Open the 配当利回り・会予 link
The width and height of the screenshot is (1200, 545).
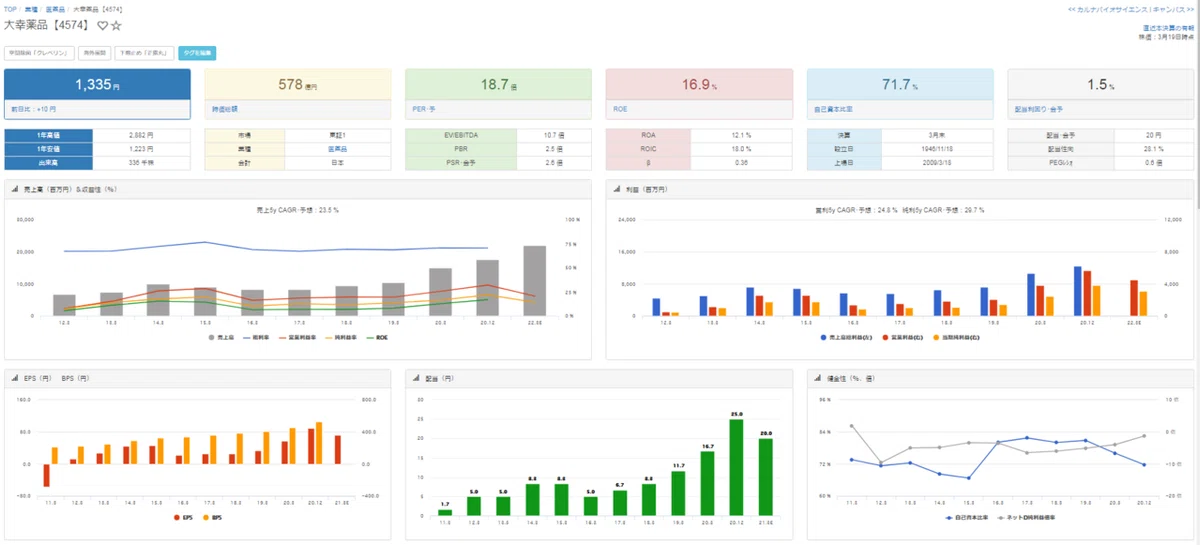coord(1037,108)
